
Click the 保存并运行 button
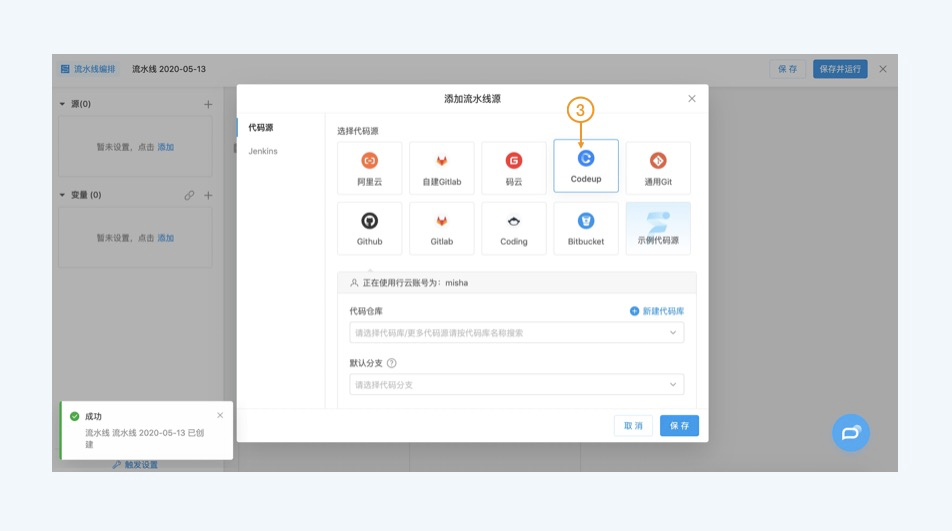tap(840, 69)
